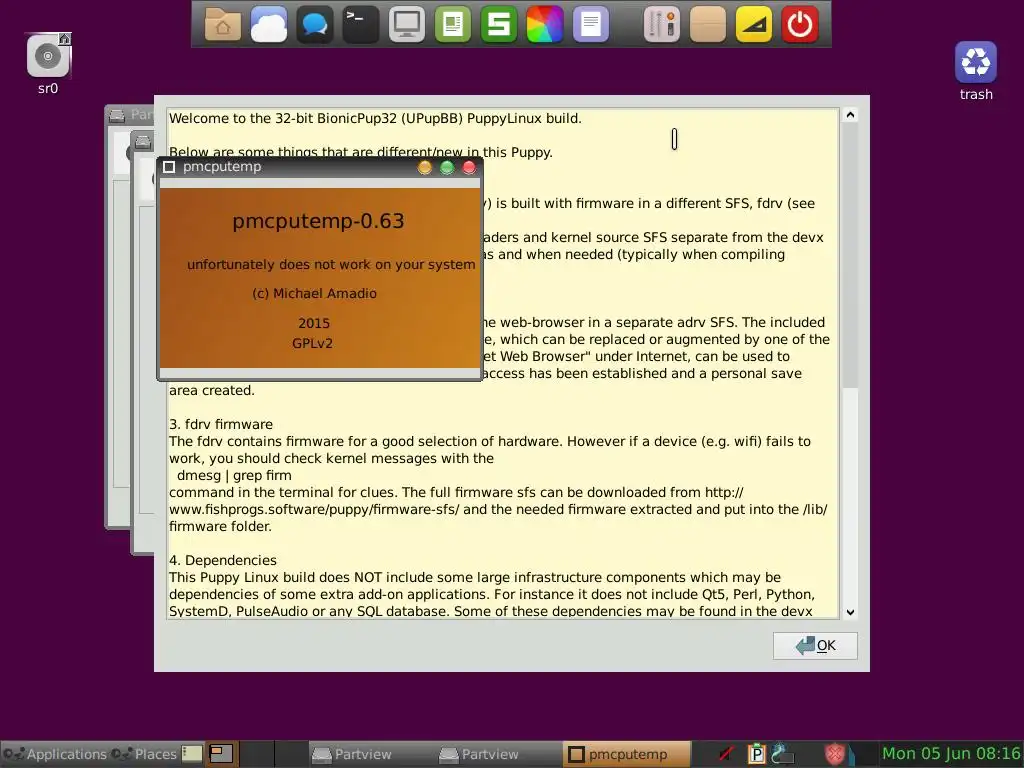Open the mixer sliders settings dock icon
The width and height of the screenshot is (1024, 768).
tap(662, 25)
